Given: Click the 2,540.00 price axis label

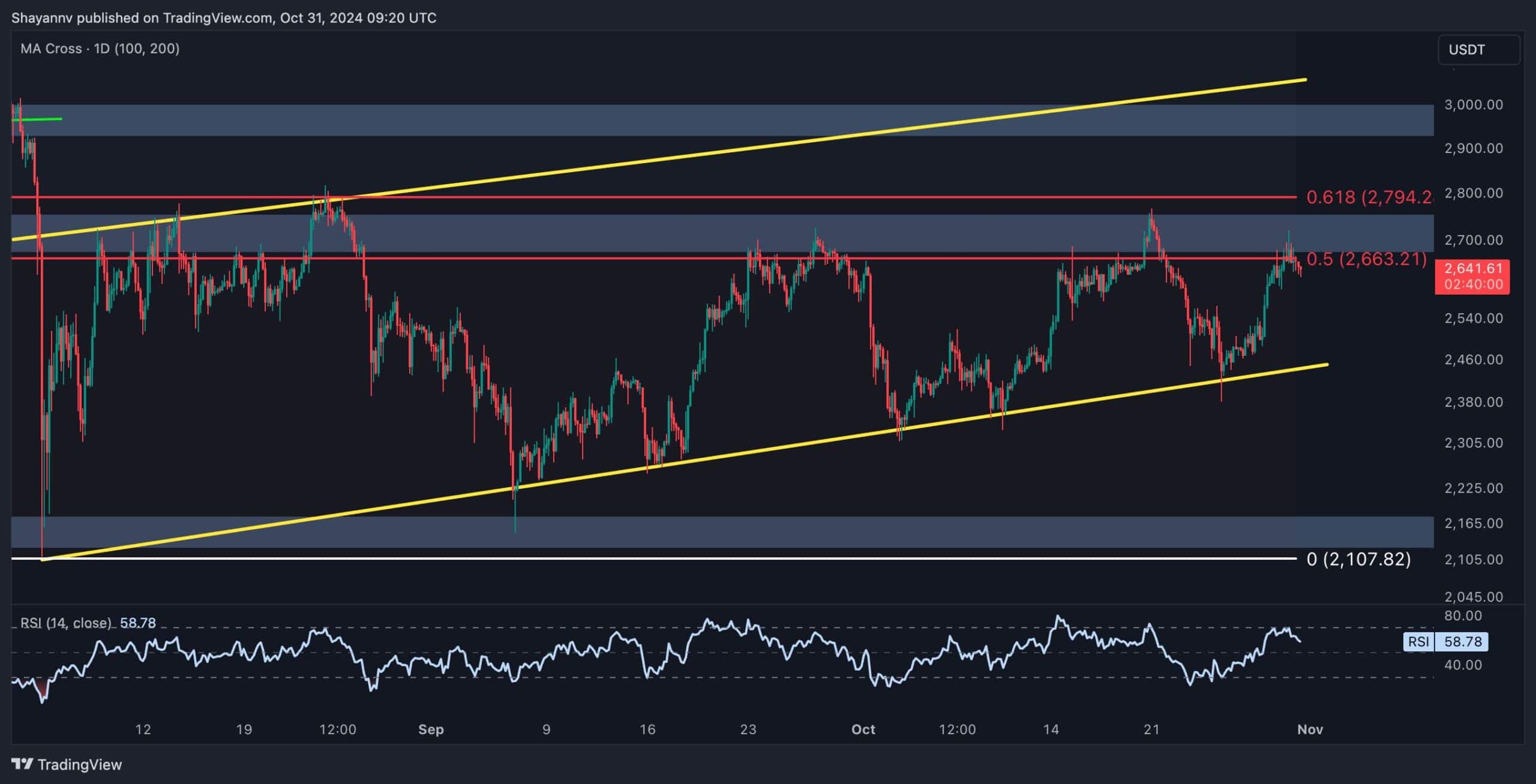Looking at the screenshot, I should pos(1474,318).
